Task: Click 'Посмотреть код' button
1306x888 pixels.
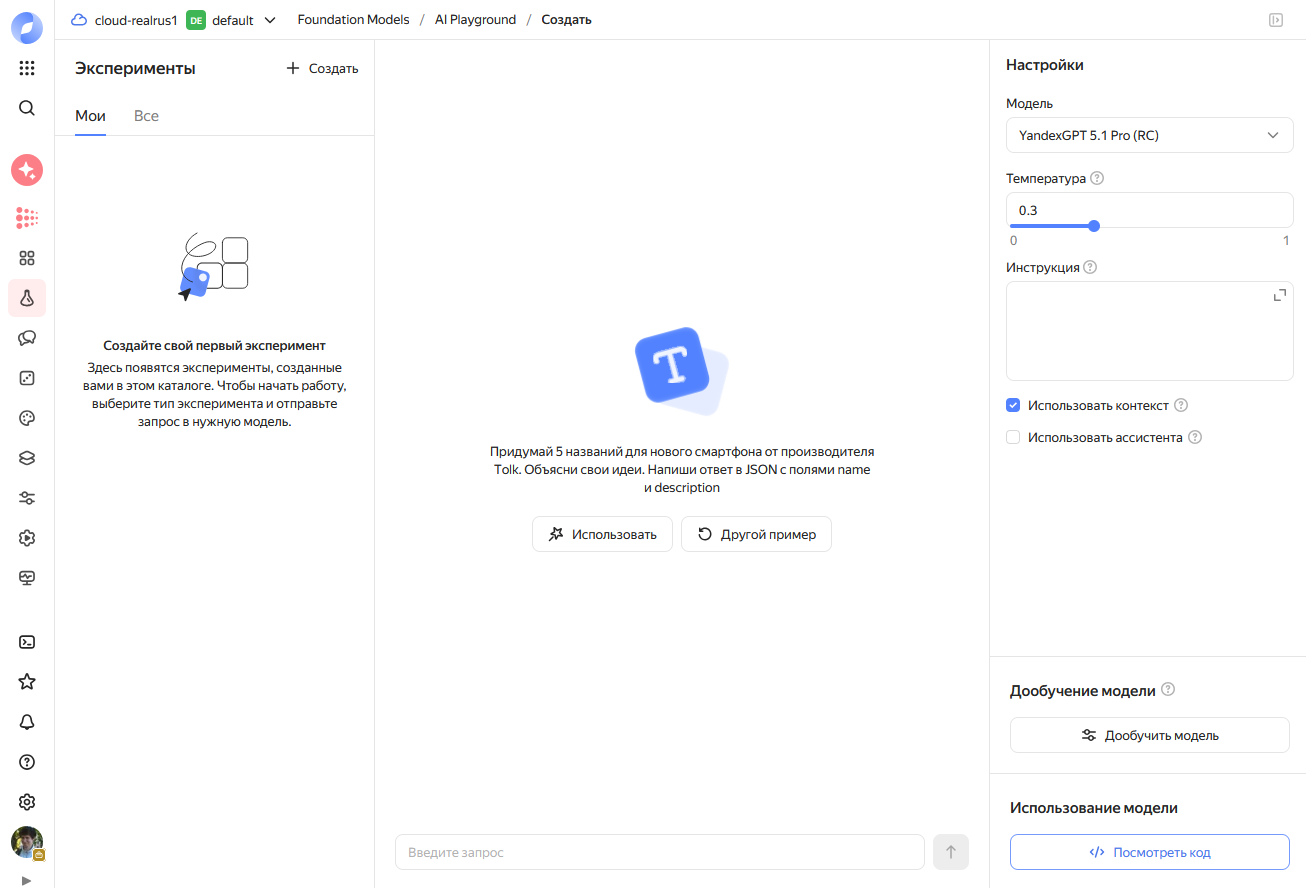Action: coord(1149,852)
